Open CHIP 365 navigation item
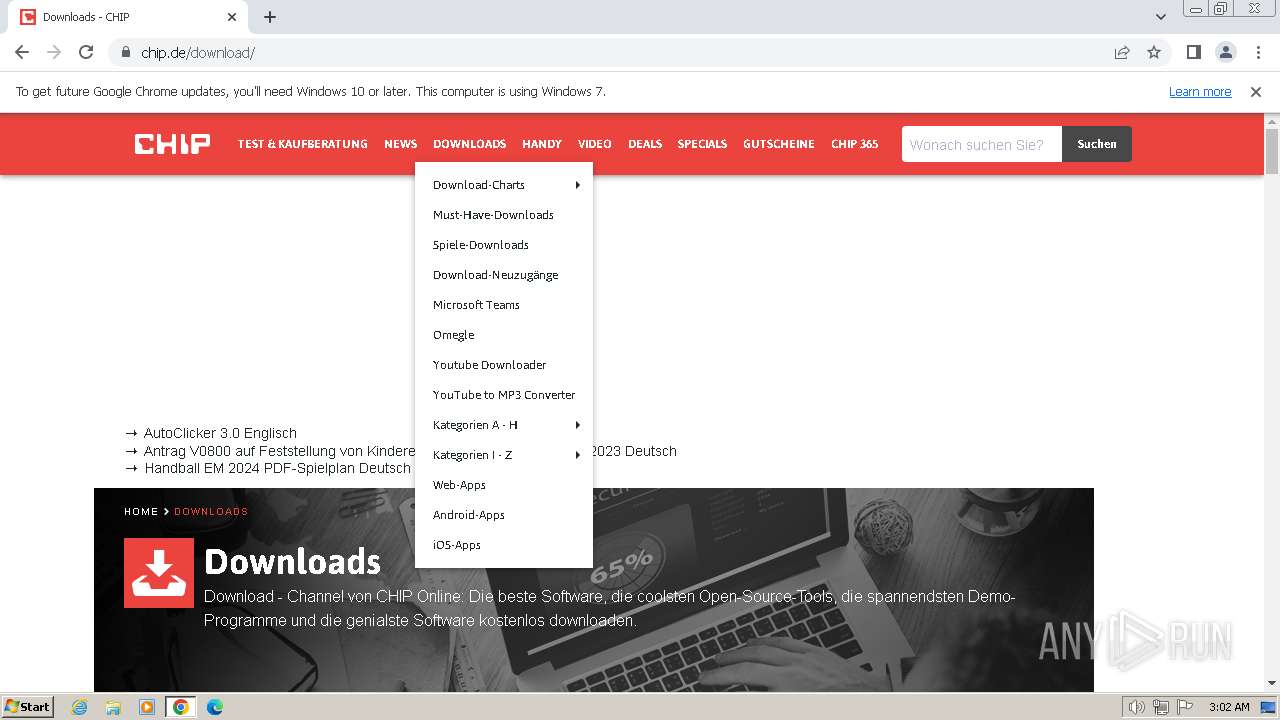This screenshot has height=720, width=1280. pos(854,144)
